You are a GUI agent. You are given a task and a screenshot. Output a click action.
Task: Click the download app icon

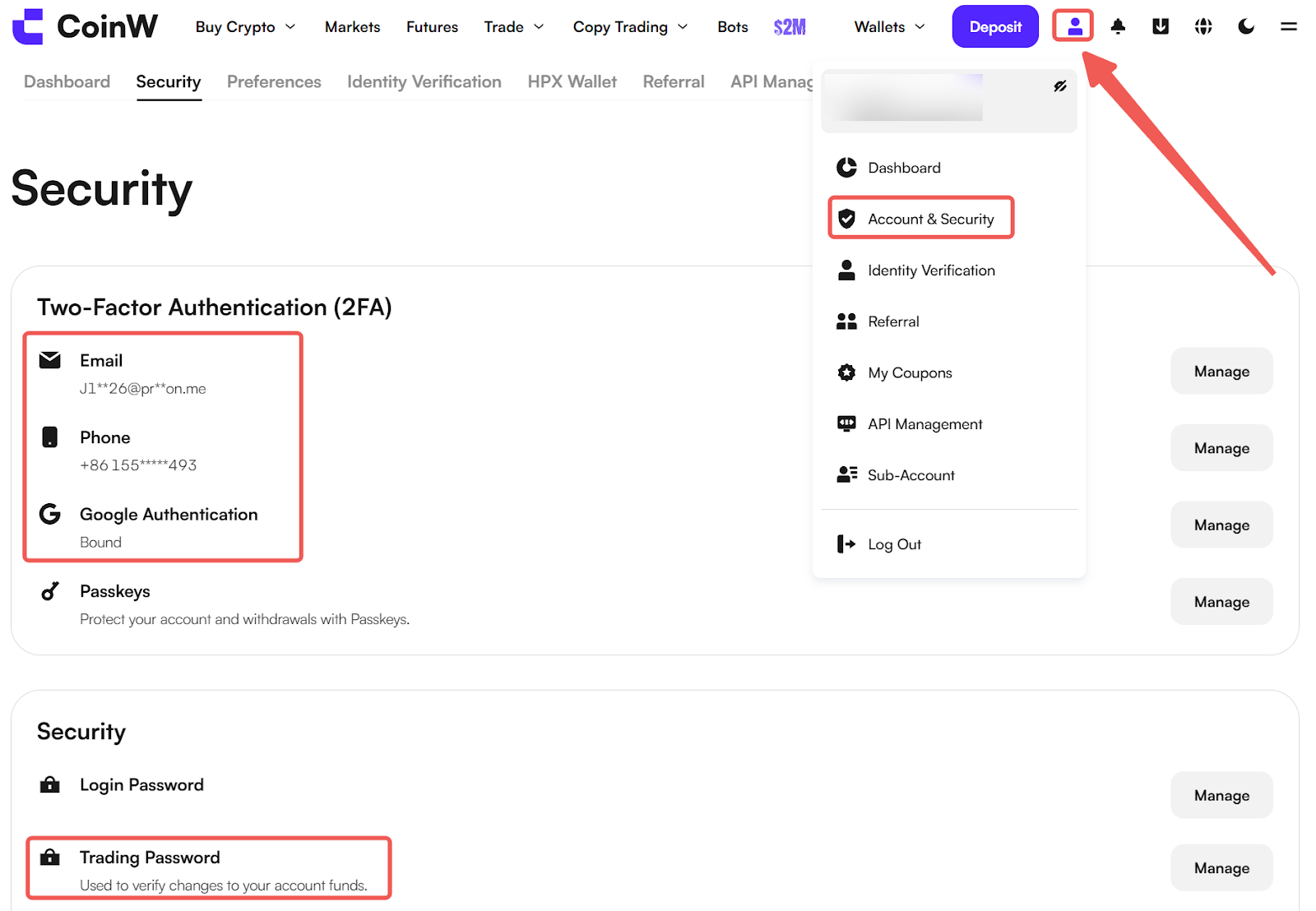(x=1161, y=26)
